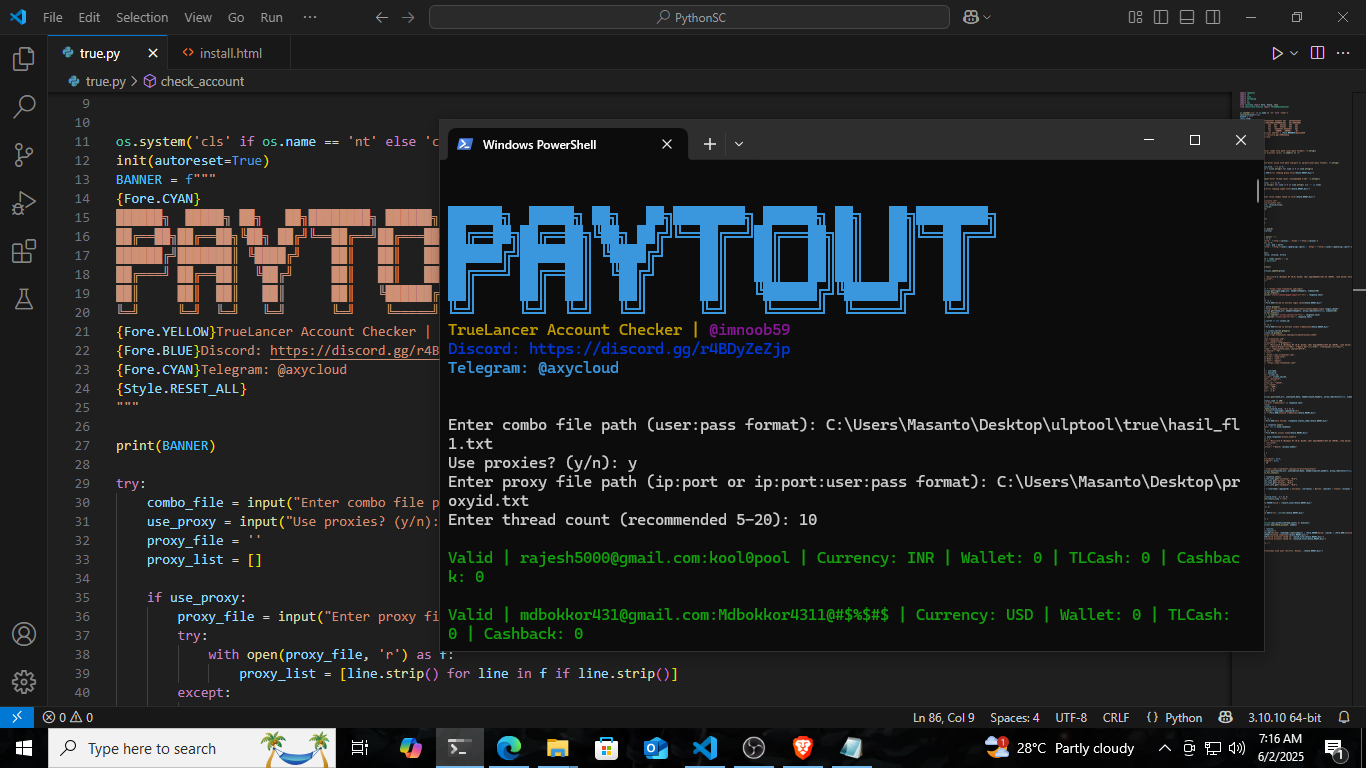Screen dimensions: 1366x768
Task: Toggle the bottom Panel layout button
Action: pos(1185,17)
